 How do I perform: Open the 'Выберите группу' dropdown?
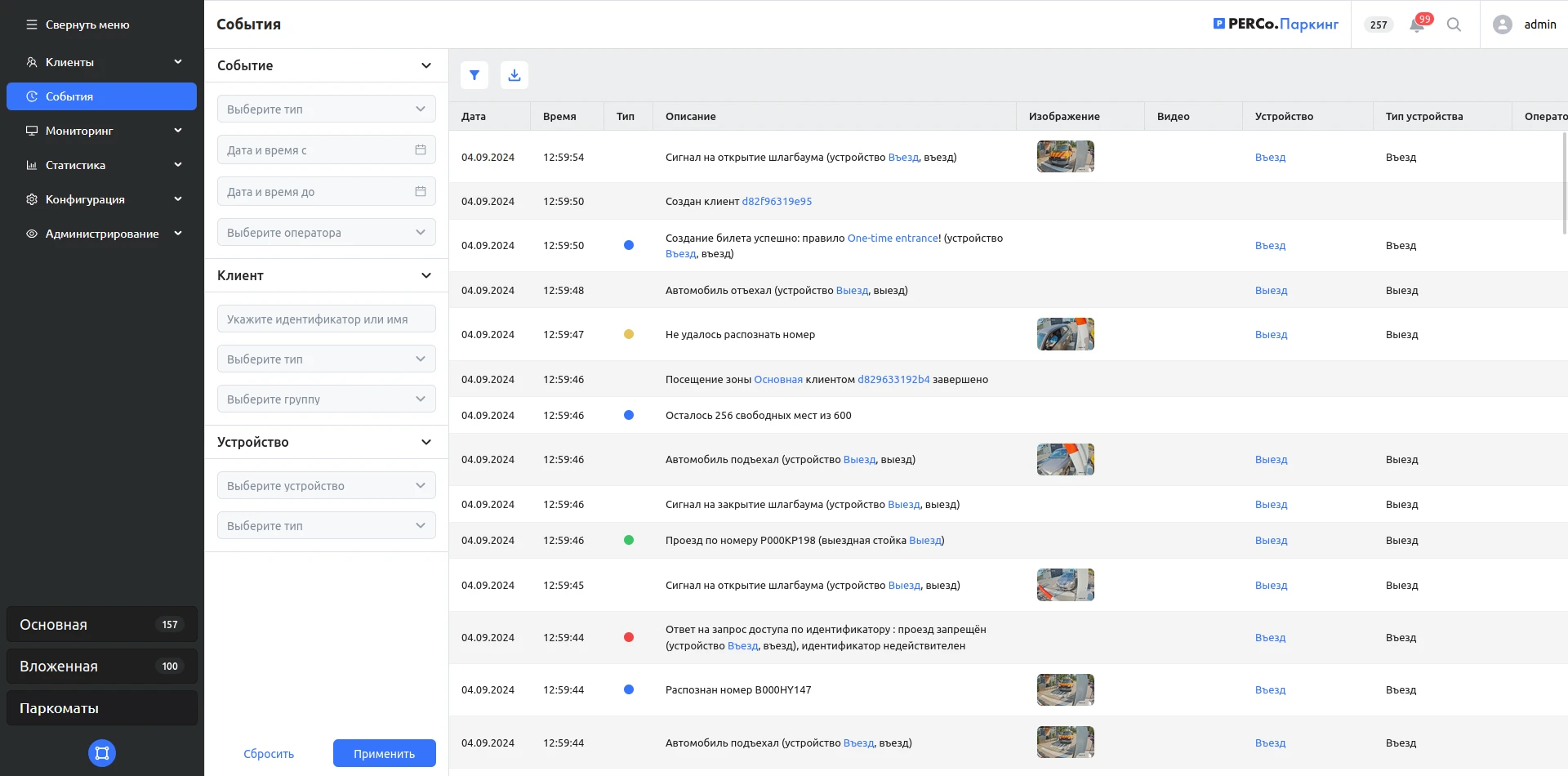(326, 399)
